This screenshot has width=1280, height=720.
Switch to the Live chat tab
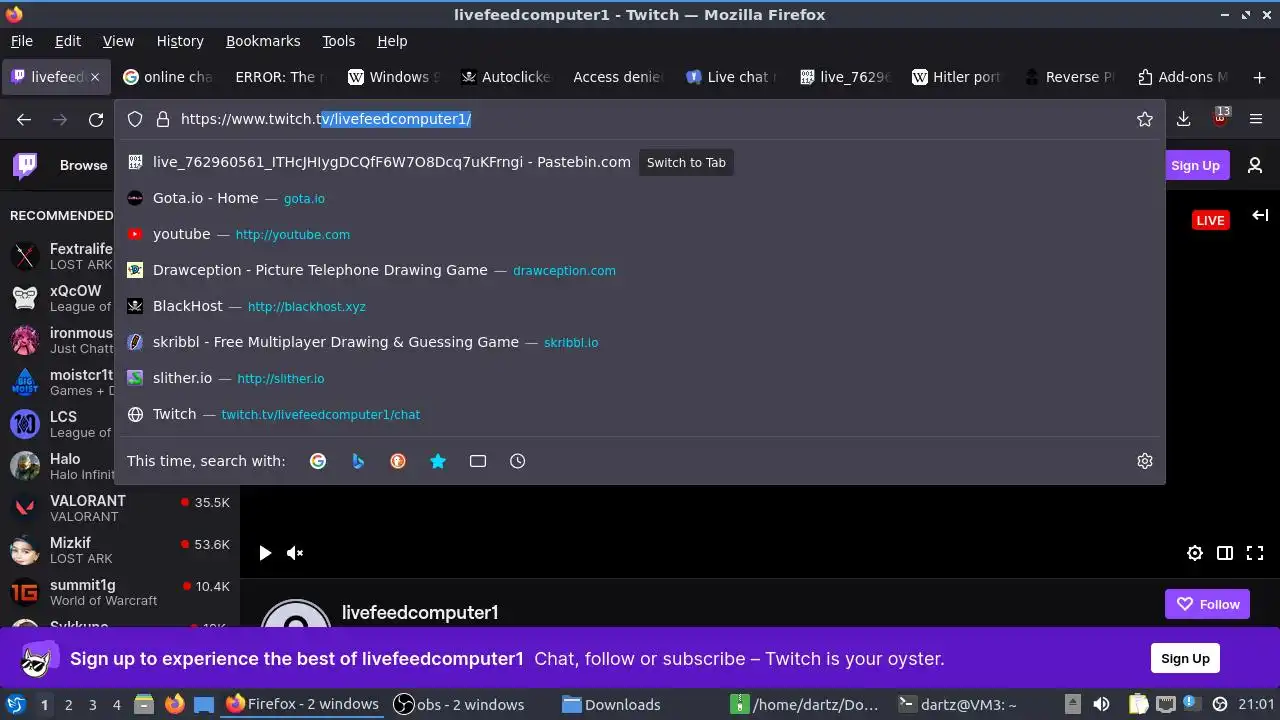pos(731,77)
